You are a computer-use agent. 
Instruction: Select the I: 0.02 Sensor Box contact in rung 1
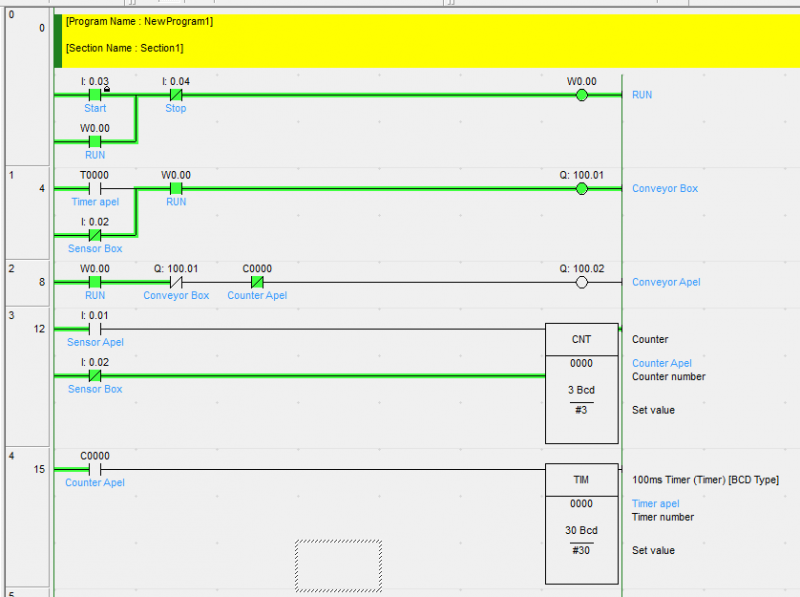click(x=95, y=235)
